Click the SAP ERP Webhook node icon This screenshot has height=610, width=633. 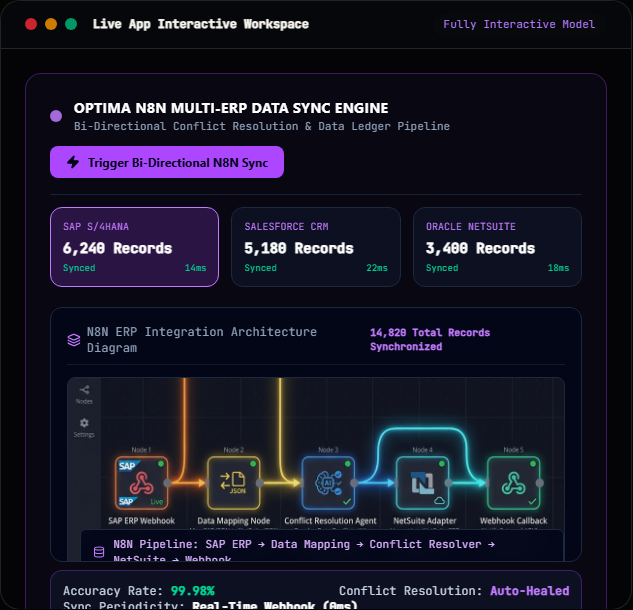coord(141,483)
